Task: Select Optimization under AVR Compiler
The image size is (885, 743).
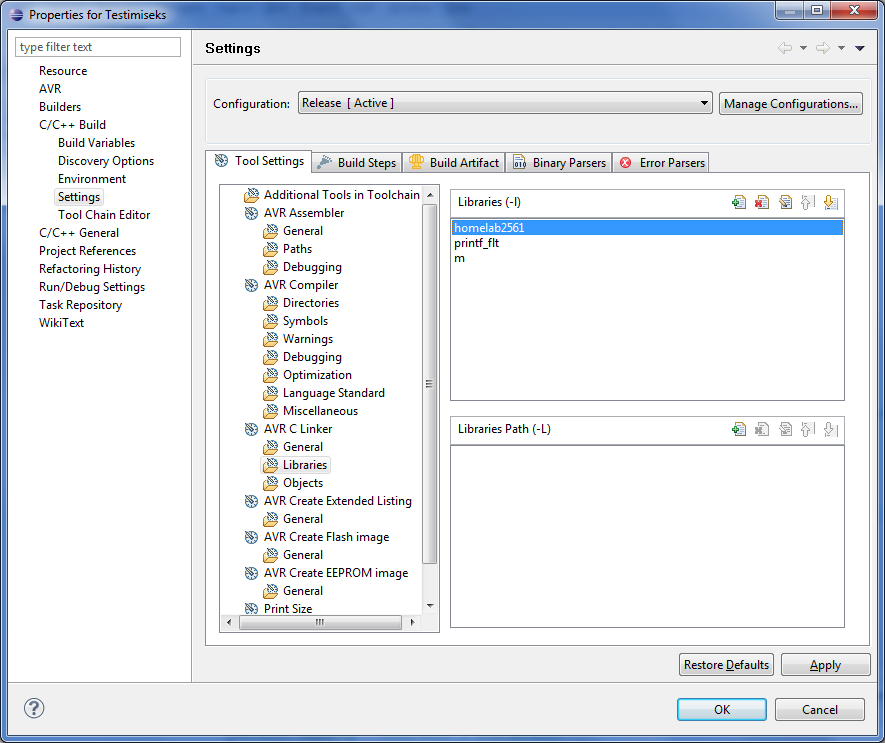Action: pos(317,375)
